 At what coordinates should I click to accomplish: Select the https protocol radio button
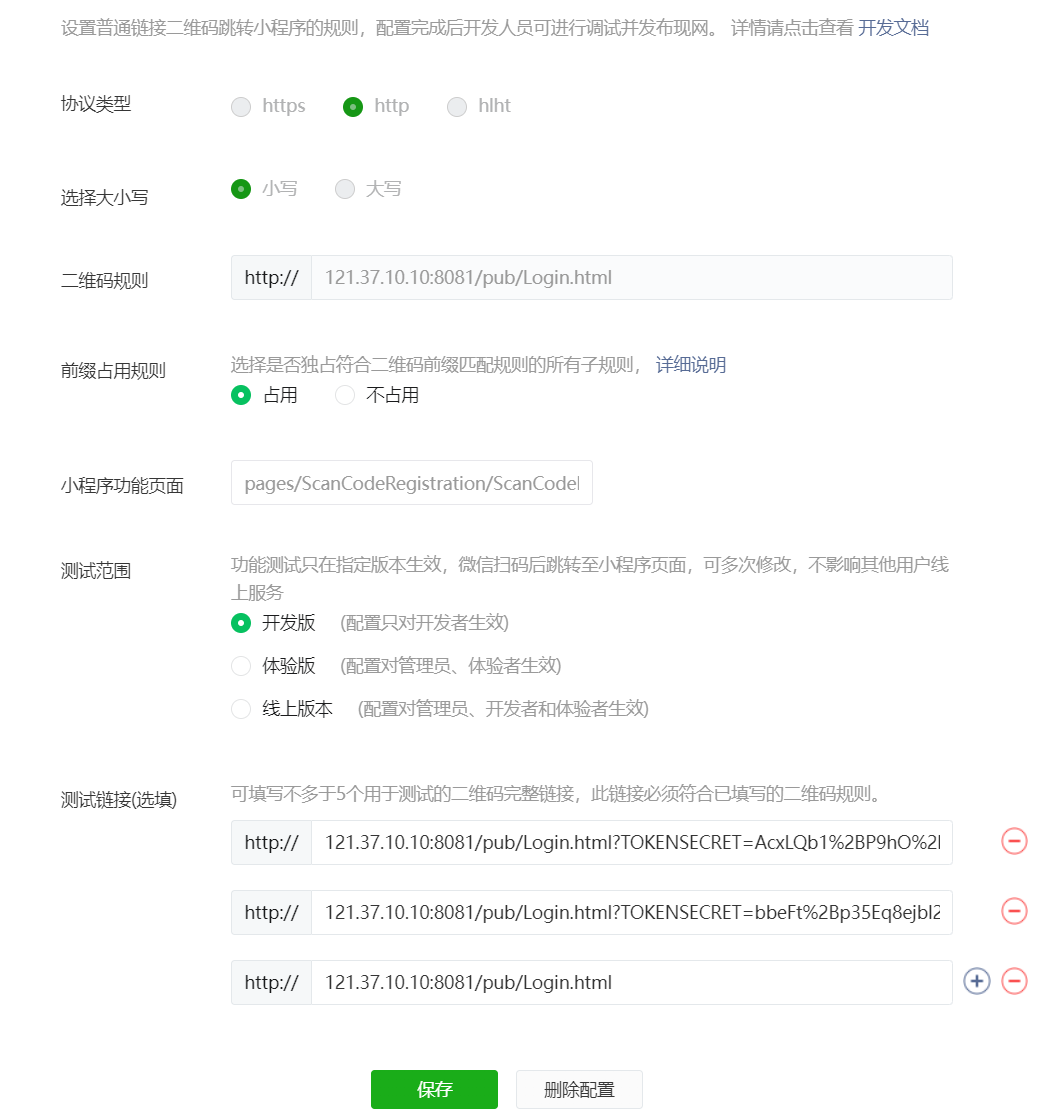(241, 107)
